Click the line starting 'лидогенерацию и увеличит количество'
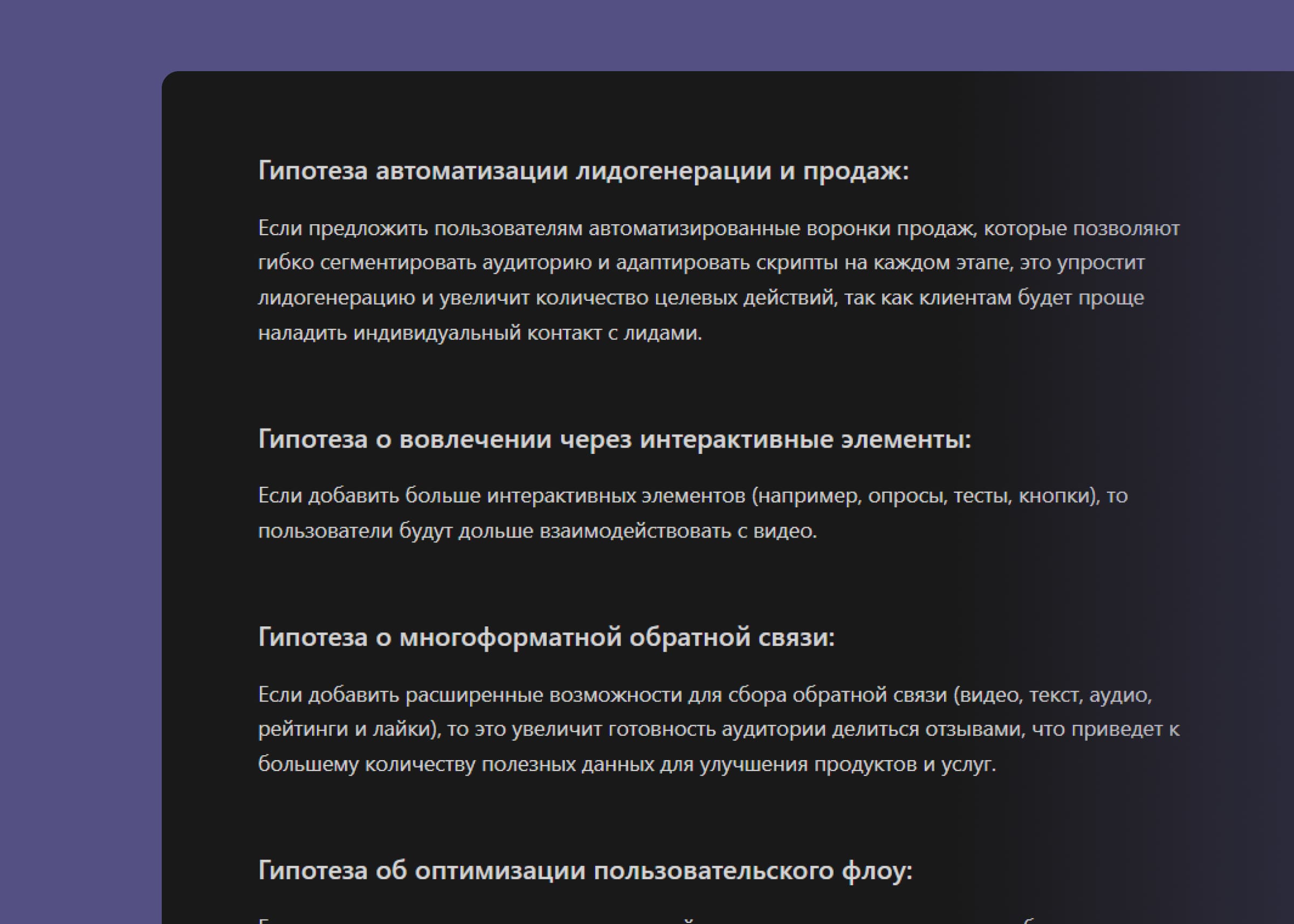This screenshot has width=1294, height=924. click(x=700, y=298)
